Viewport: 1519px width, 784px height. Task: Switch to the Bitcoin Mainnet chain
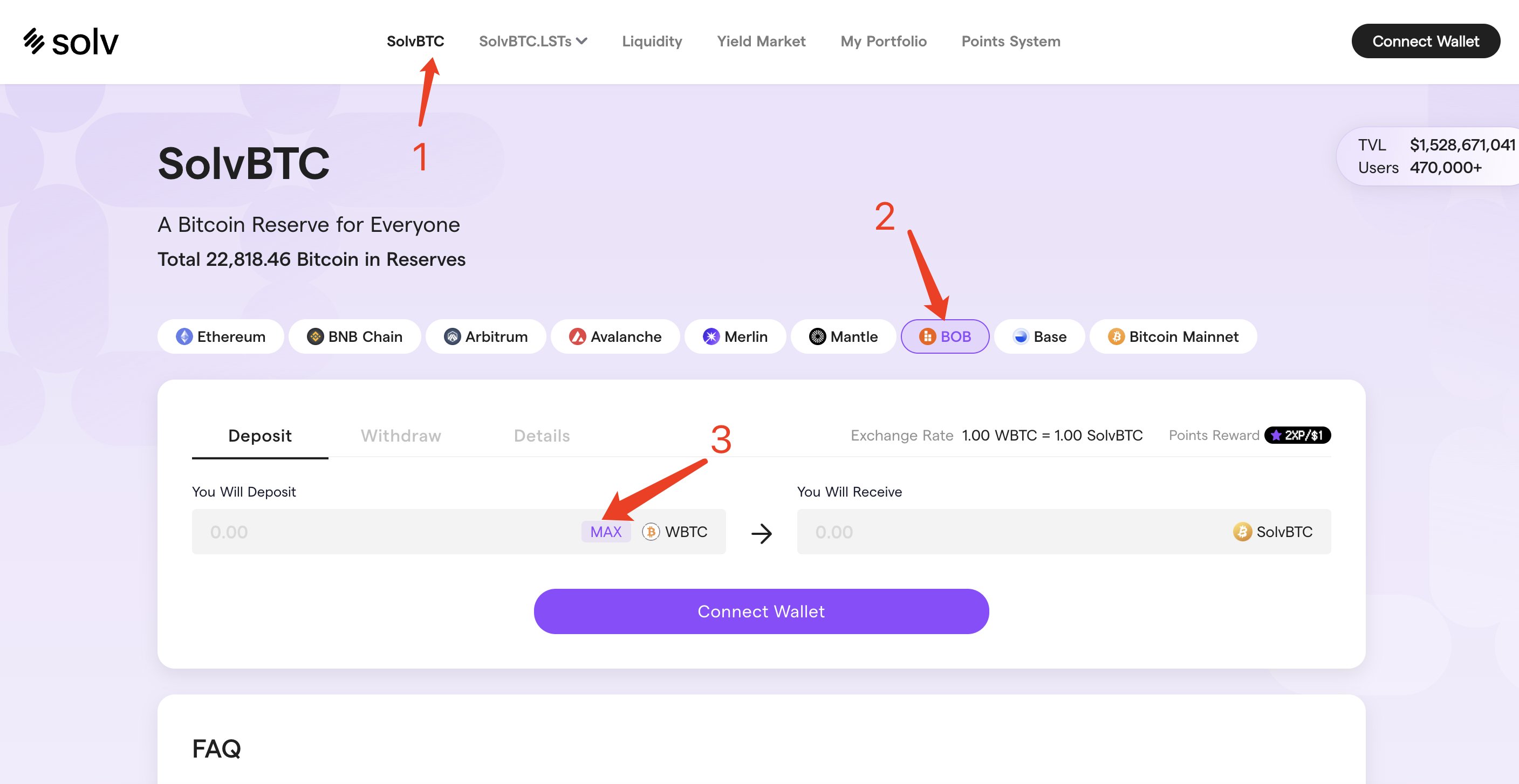[x=1173, y=336]
